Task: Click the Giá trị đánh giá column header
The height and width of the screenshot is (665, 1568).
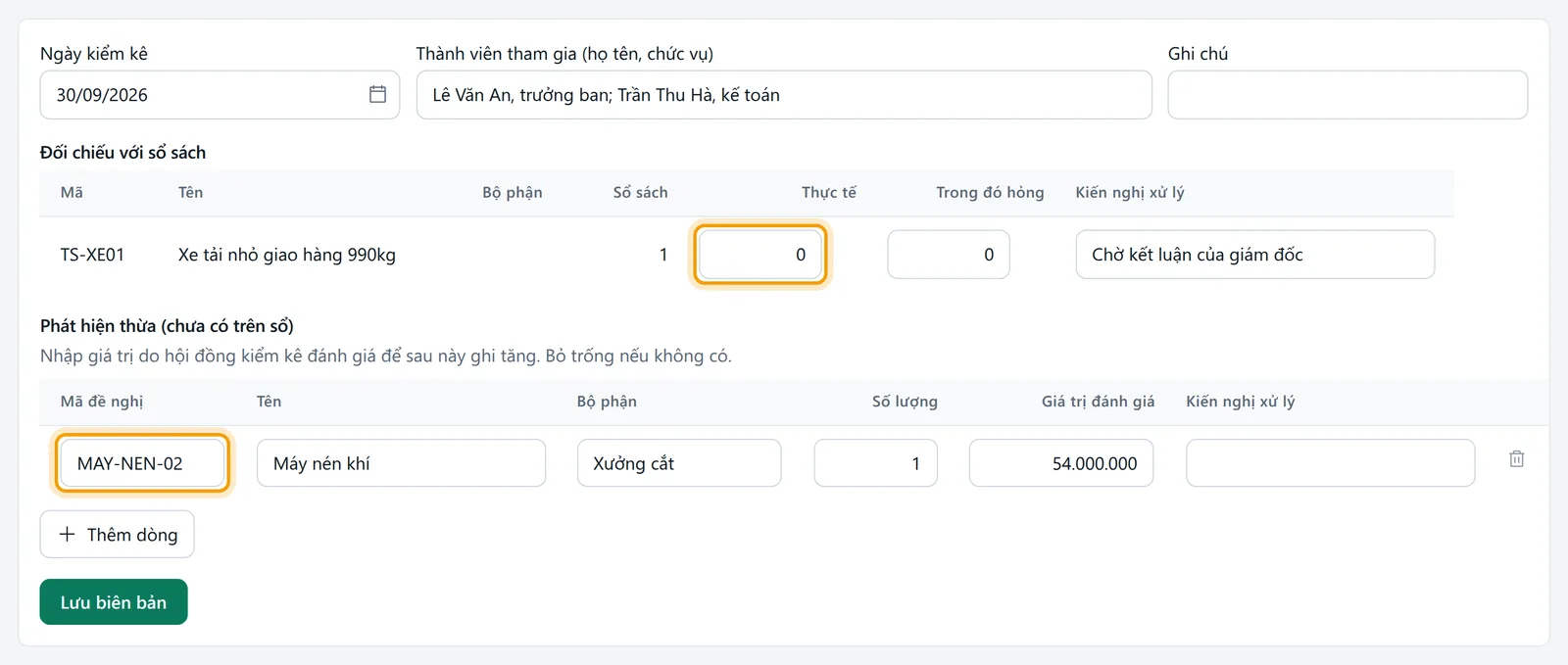Action: pyautogui.click(x=1098, y=402)
